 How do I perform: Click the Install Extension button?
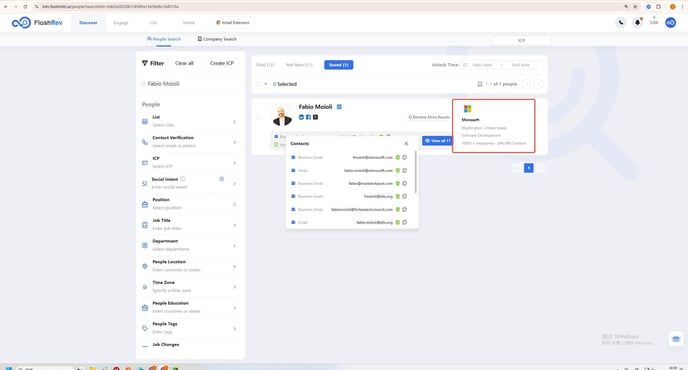click(x=233, y=22)
